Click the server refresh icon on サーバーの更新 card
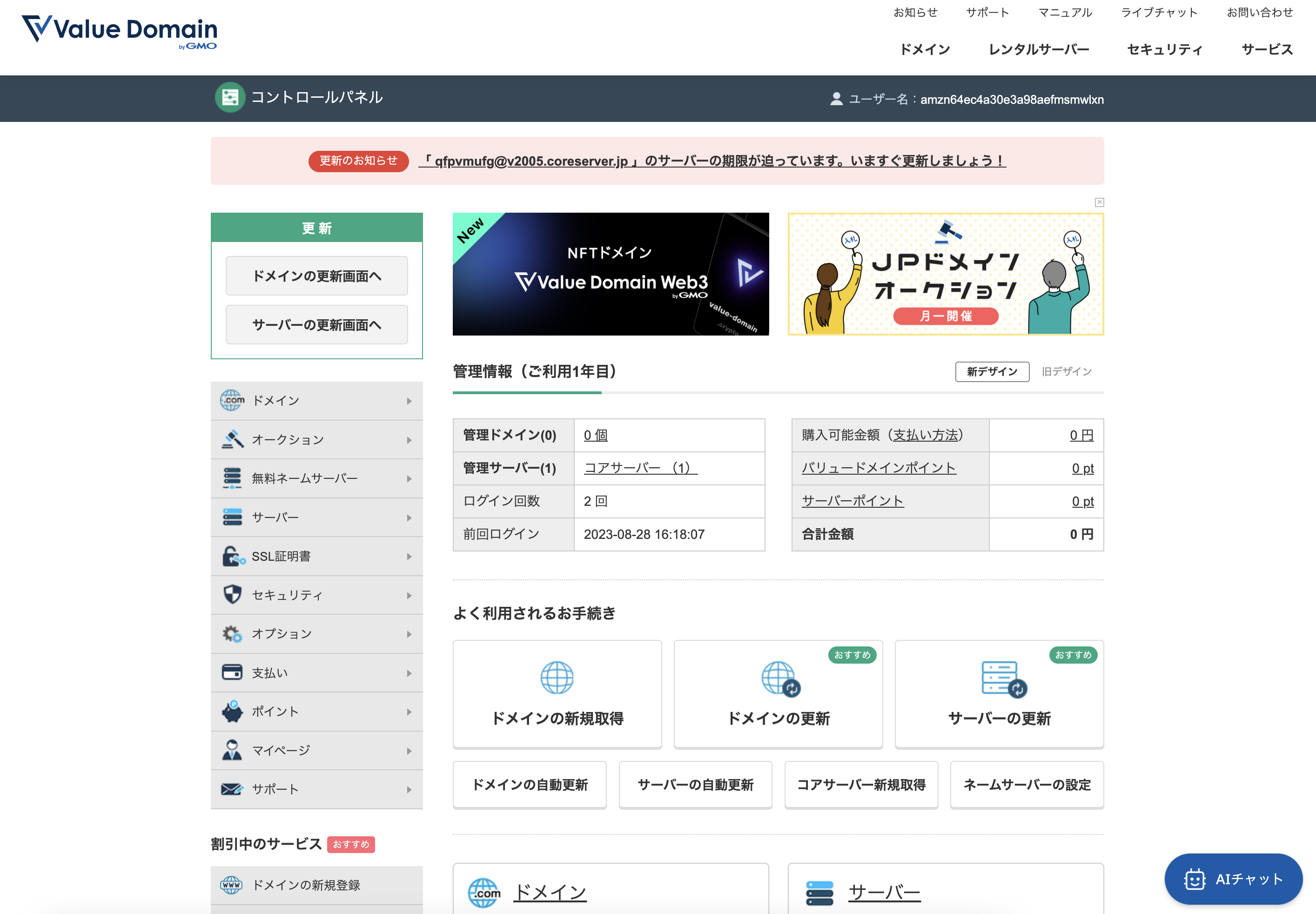Viewport: 1316px width, 914px height. 1004,679
